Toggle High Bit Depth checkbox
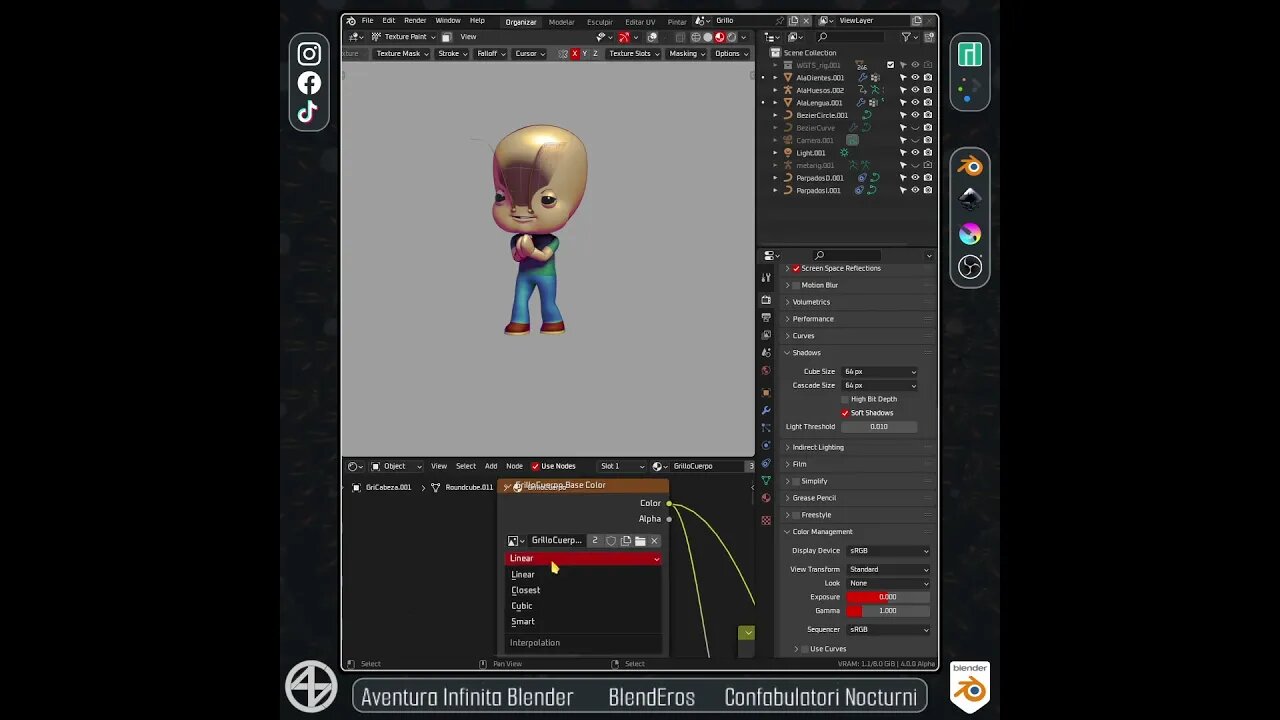The width and height of the screenshot is (1280, 720). [845, 399]
